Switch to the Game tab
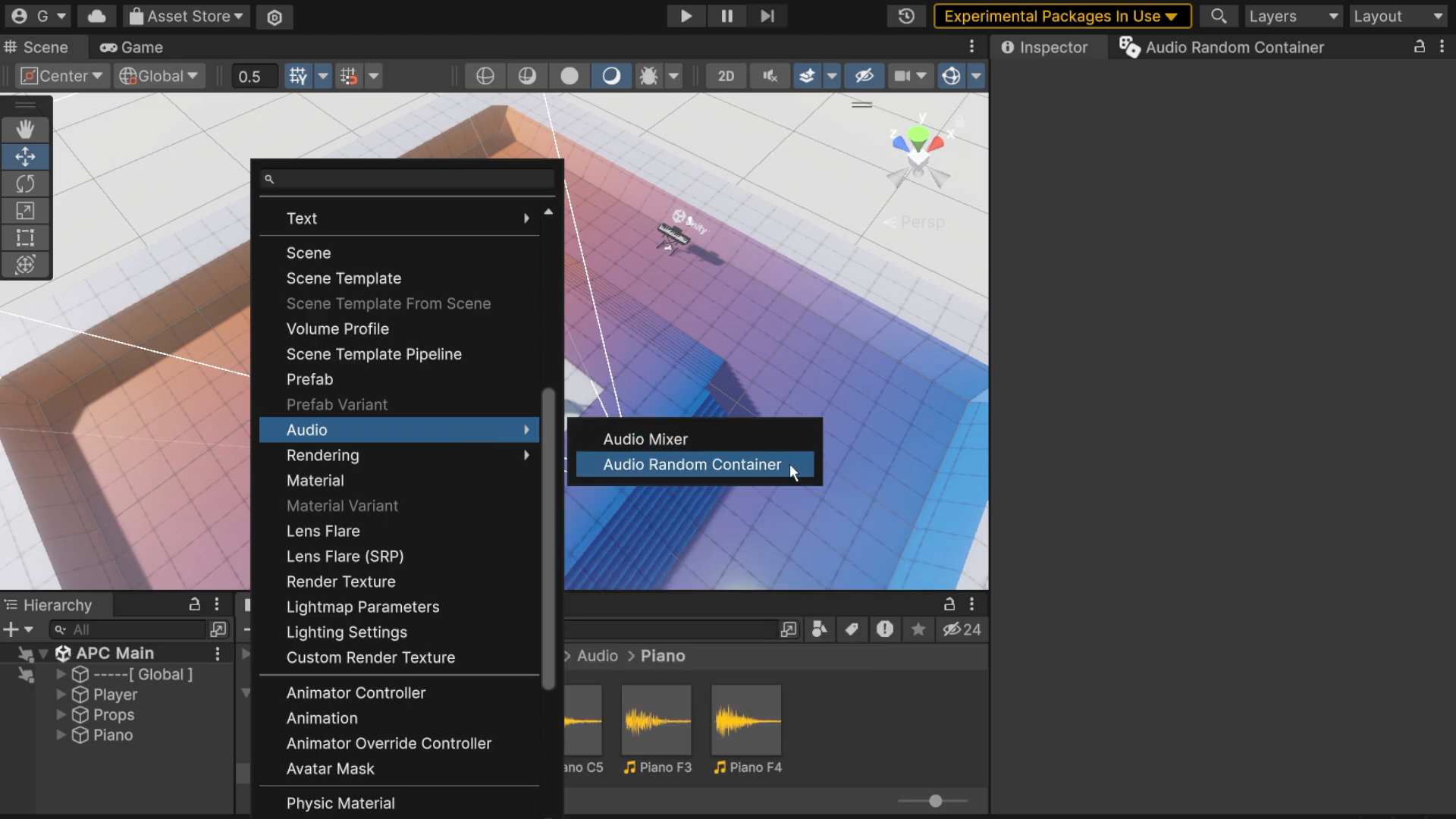 (x=132, y=47)
